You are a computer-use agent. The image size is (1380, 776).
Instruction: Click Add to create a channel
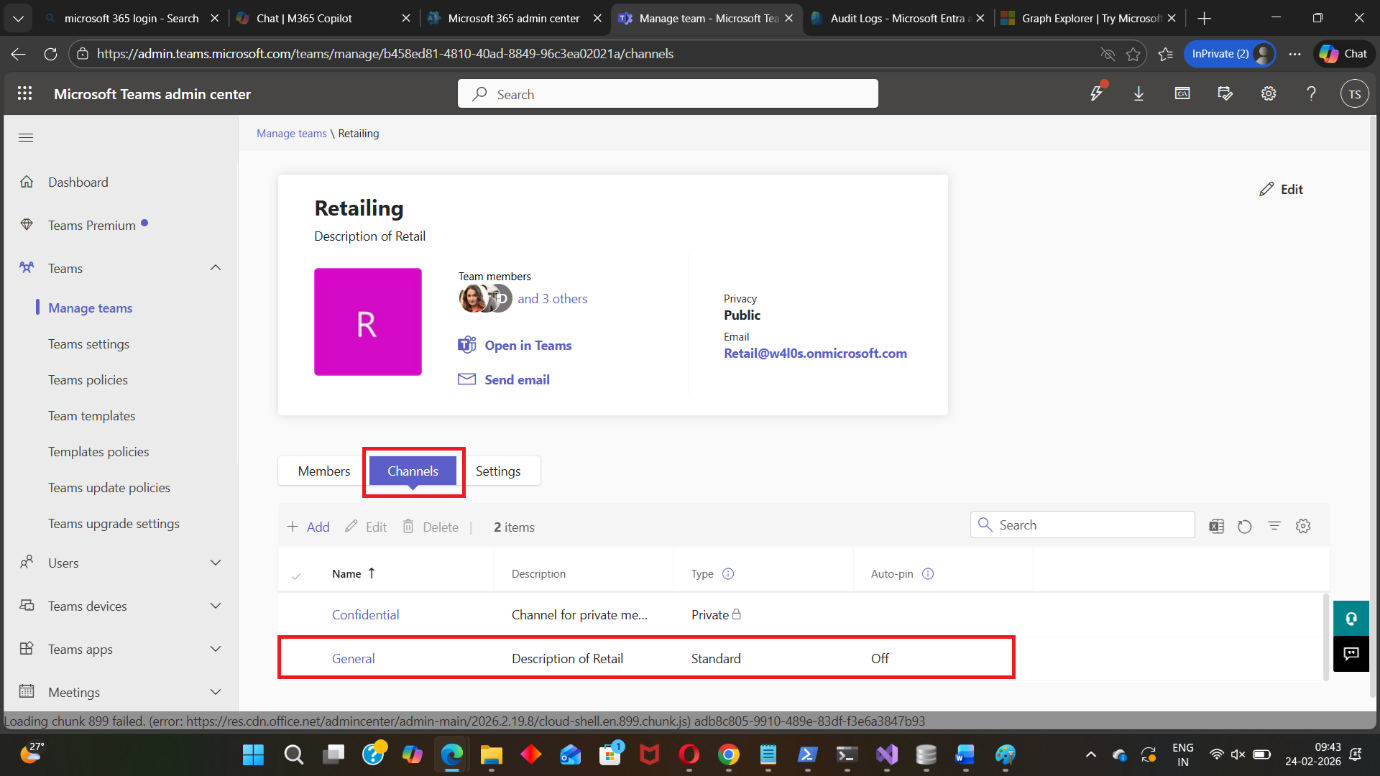coord(308,527)
